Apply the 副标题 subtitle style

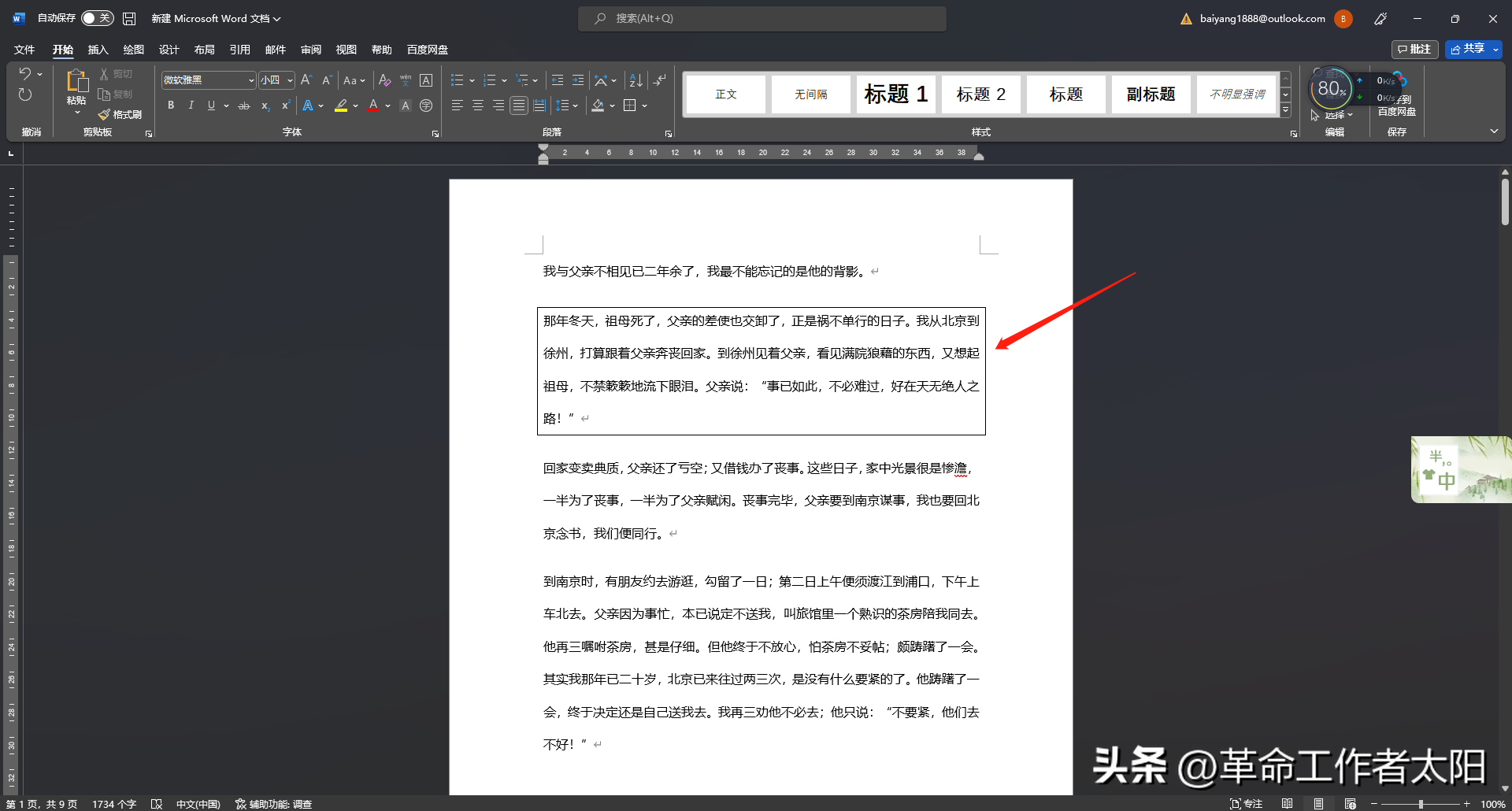pyautogui.click(x=1151, y=94)
